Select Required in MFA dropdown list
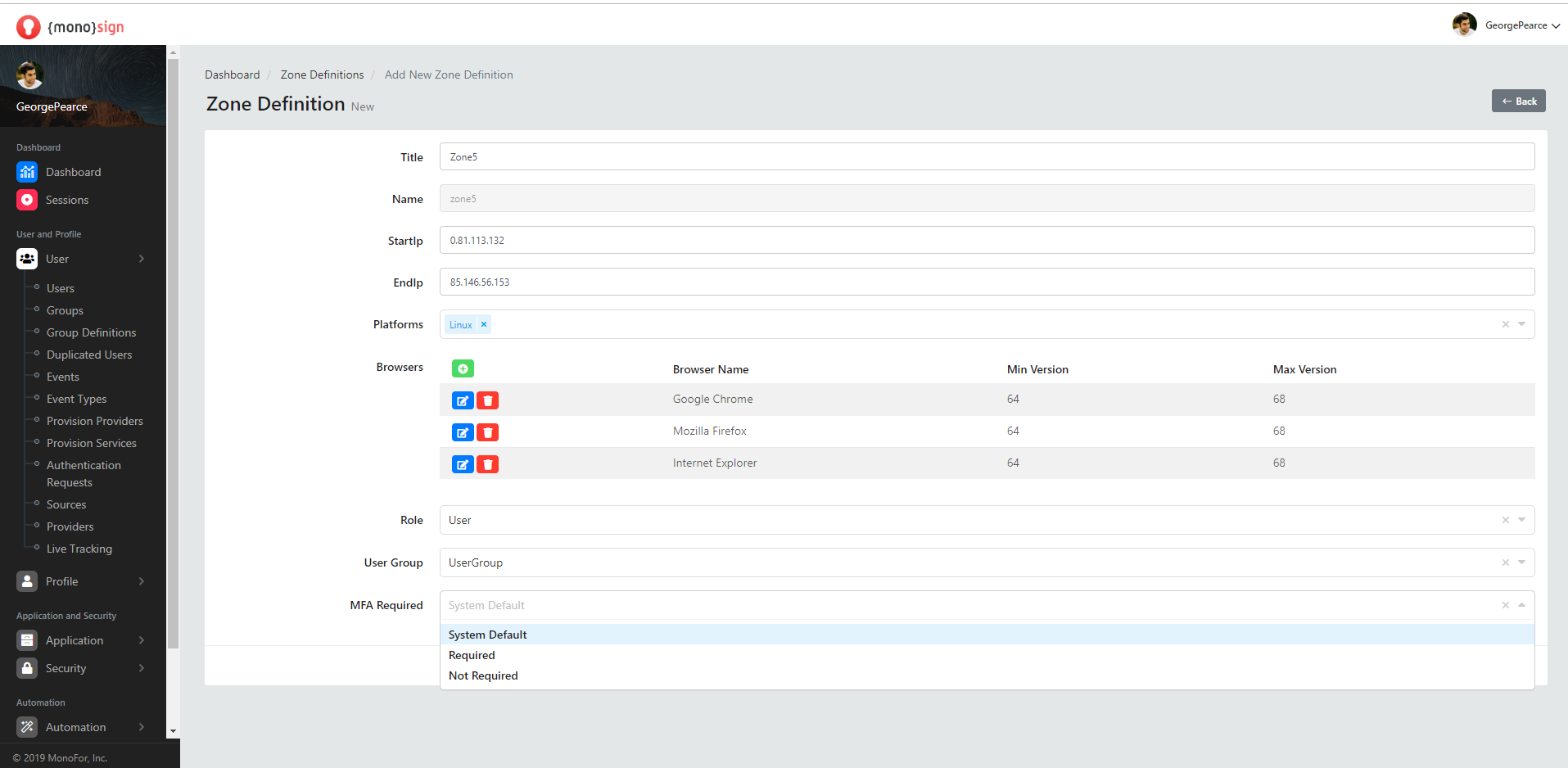 point(472,655)
